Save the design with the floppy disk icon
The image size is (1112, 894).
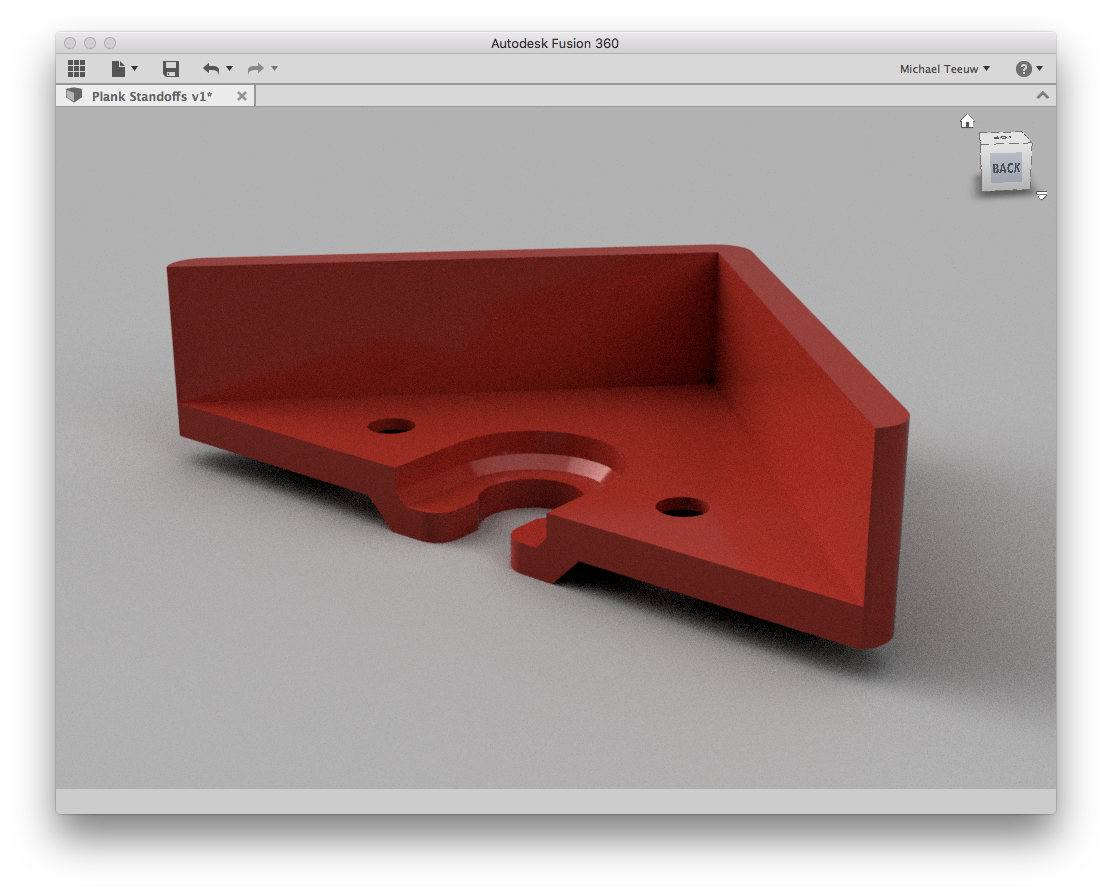tap(171, 69)
